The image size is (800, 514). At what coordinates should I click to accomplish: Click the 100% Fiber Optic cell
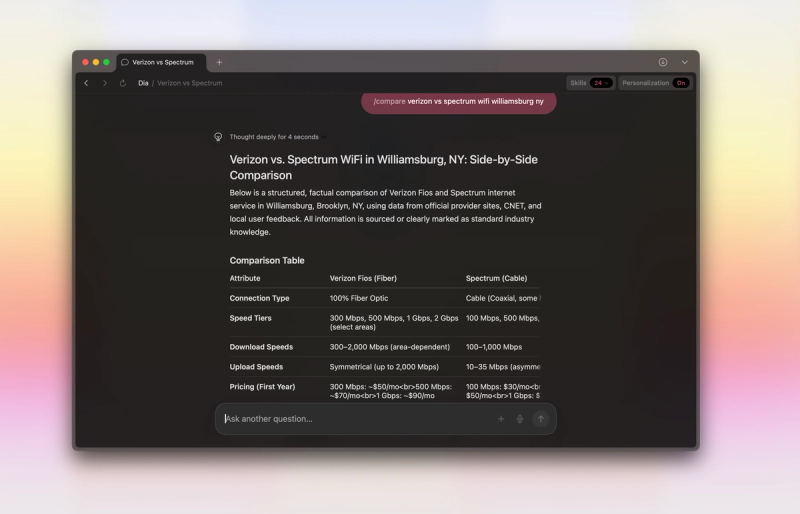pyautogui.click(x=359, y=298)
